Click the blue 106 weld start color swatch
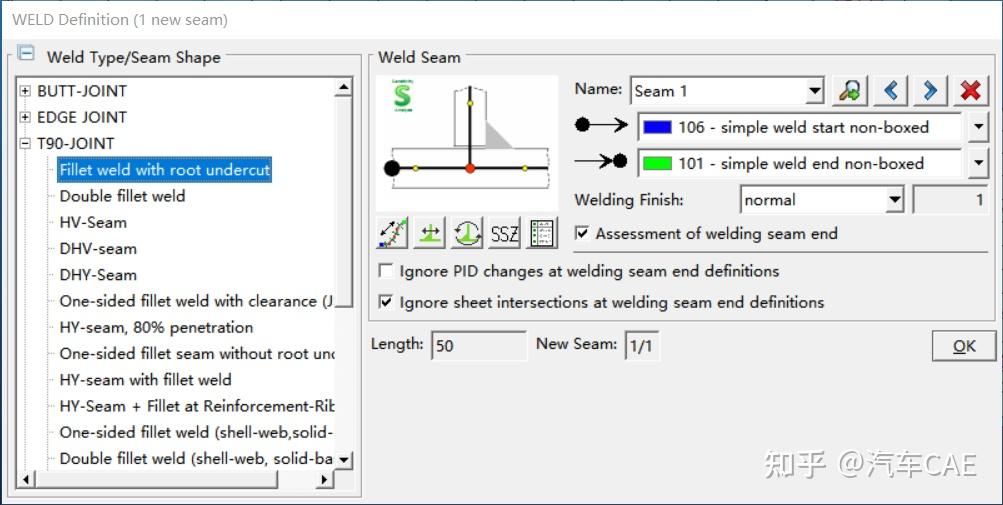The height and width of the screenshot is (505, 1003). click(658, 127)
